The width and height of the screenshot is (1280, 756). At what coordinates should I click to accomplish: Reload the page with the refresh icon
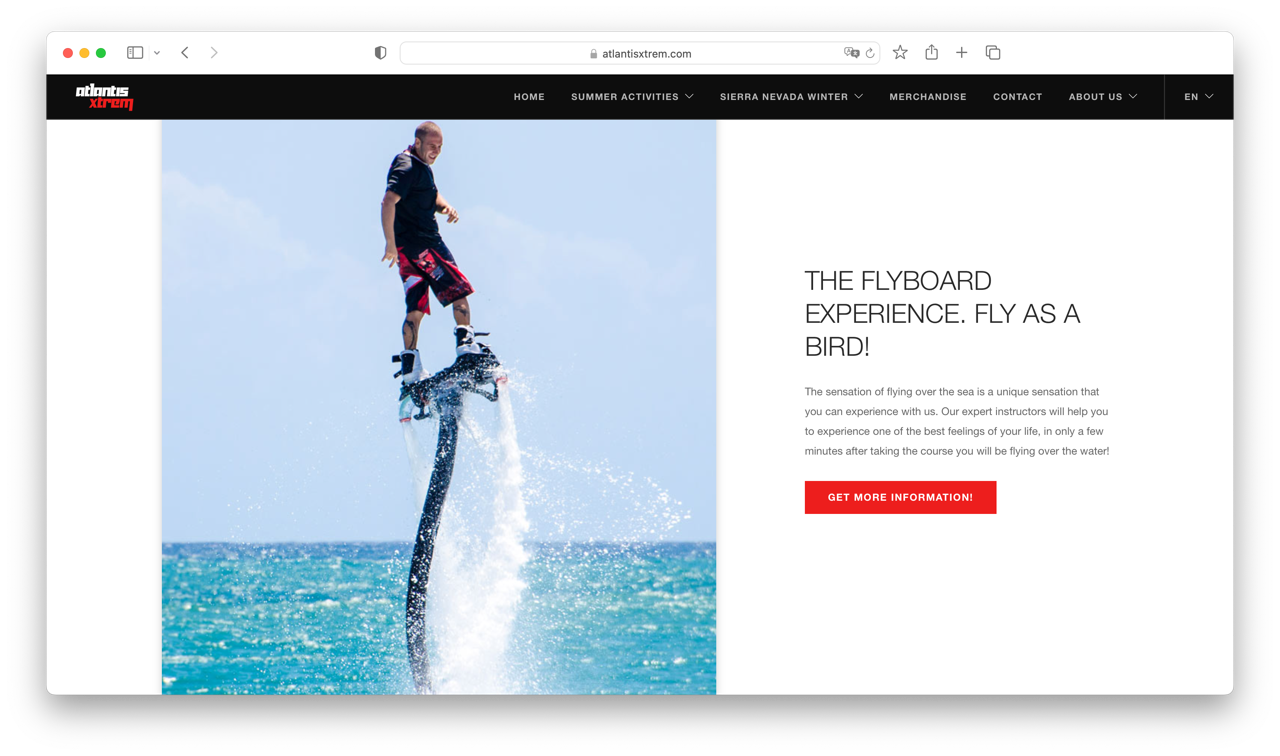pyautogui.click(x=870, y=53)
